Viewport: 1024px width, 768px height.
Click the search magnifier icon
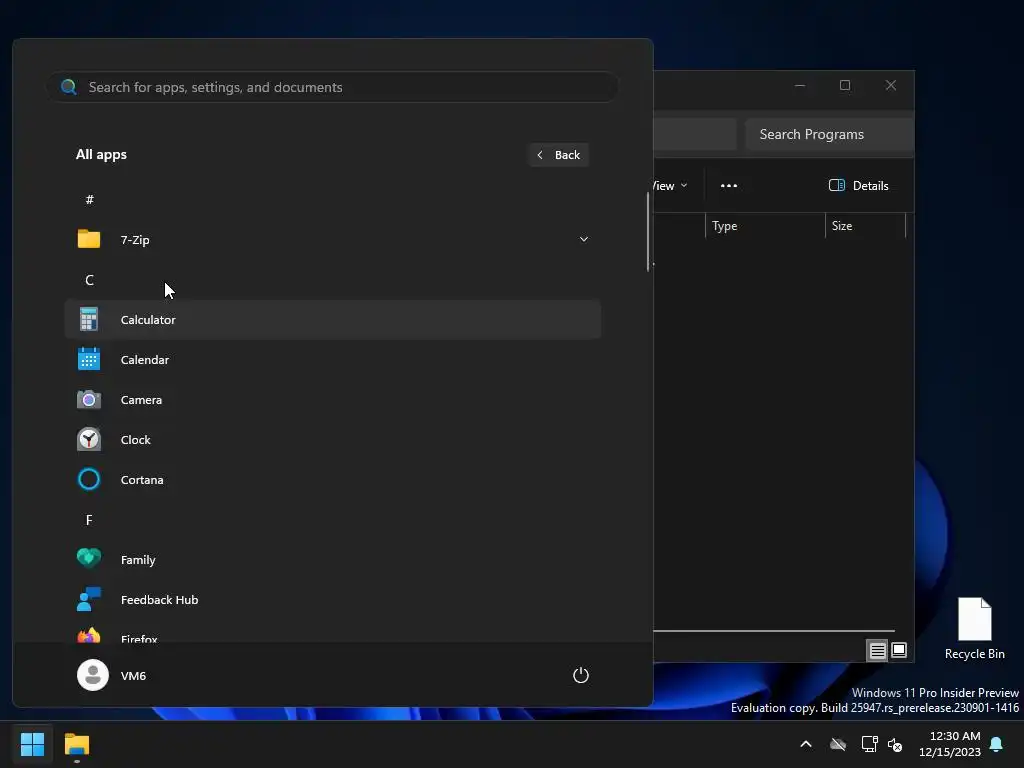pyautogui.click(x=69, y=87)
